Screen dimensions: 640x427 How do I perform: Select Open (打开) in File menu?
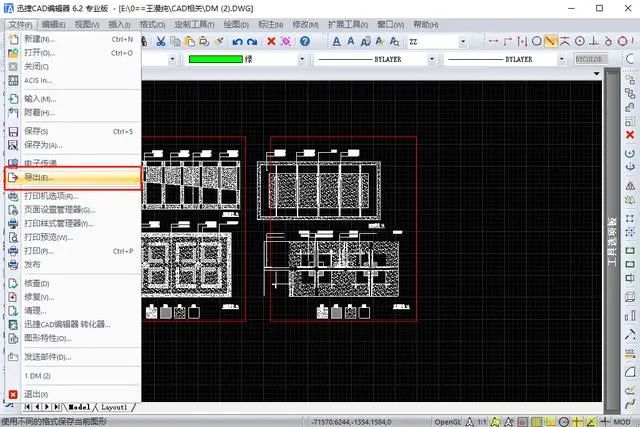[x=73, y=53]
